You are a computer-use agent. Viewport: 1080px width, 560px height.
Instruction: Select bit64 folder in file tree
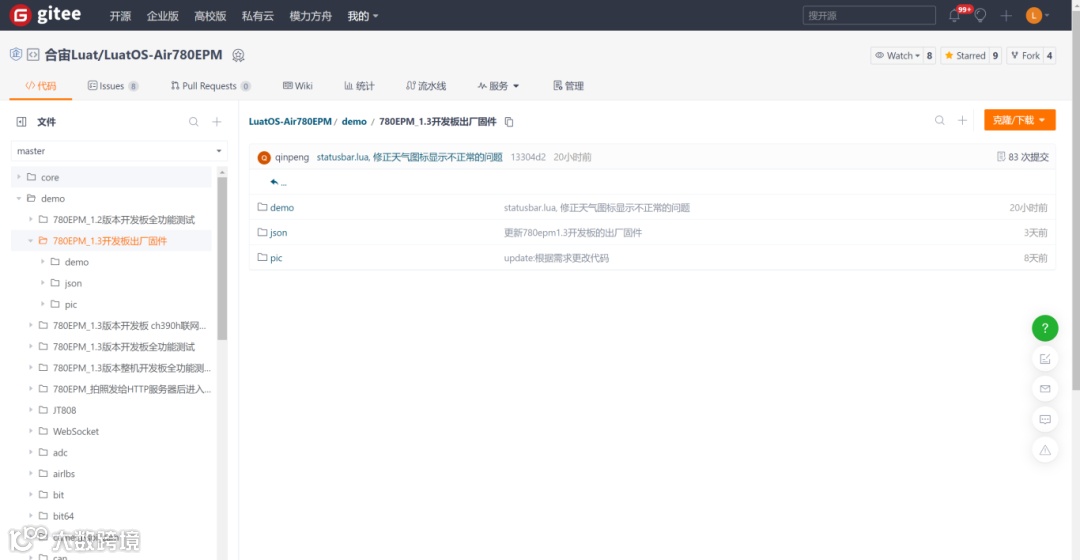(63, 516)
